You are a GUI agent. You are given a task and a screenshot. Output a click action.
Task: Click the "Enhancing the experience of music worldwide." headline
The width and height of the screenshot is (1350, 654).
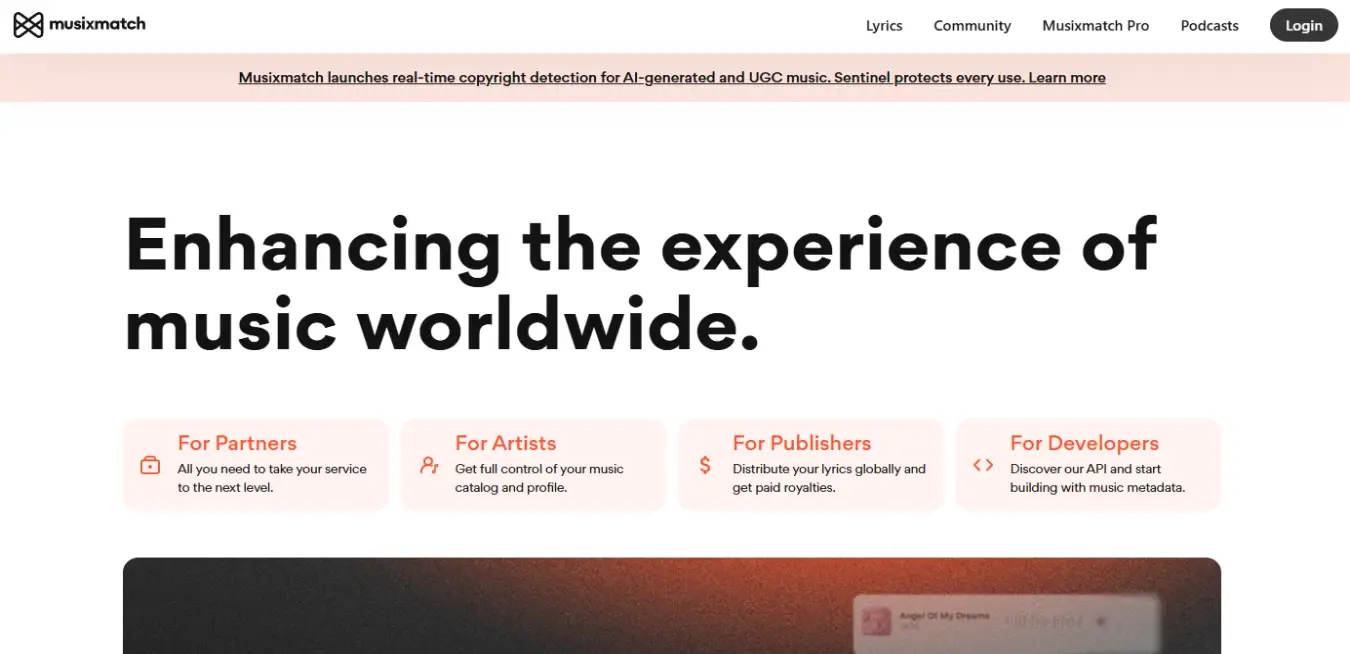(x=641, y=284)
